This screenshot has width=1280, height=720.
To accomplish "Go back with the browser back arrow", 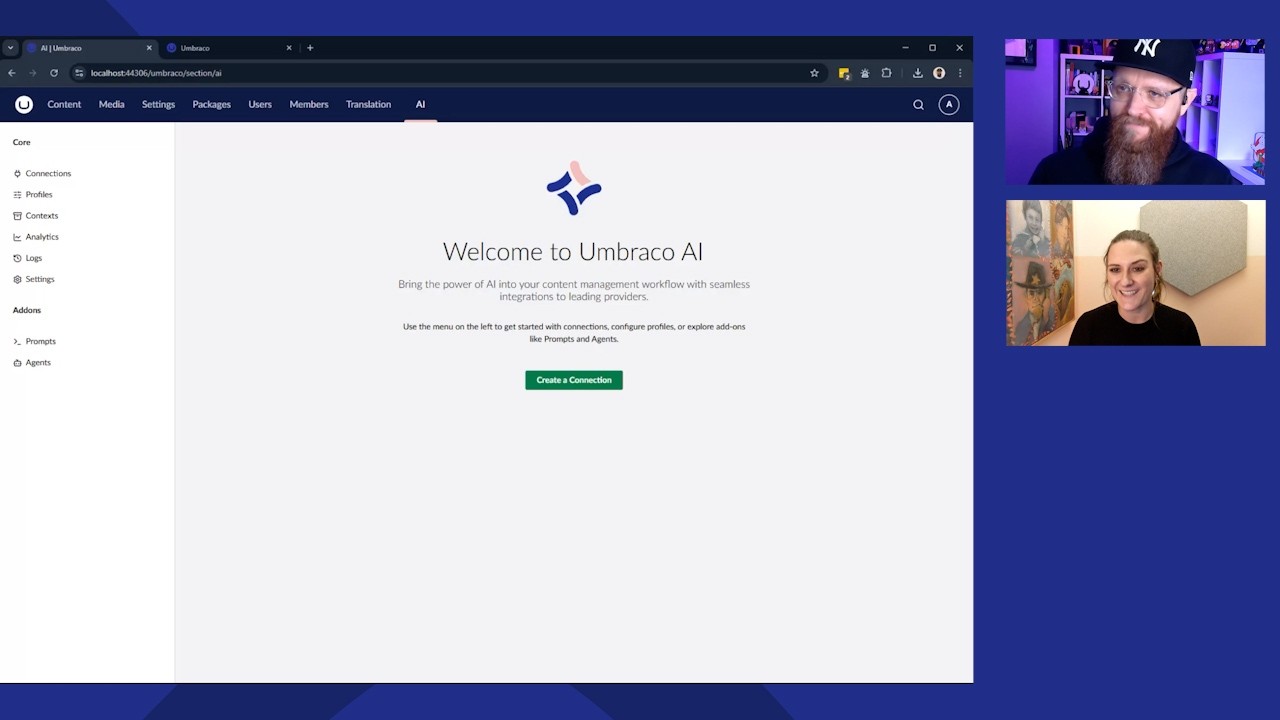I will click(12, 73).
